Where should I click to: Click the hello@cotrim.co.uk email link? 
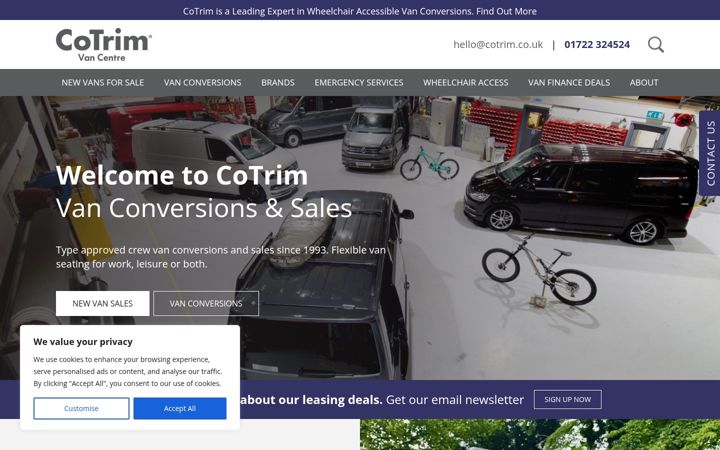498,45
